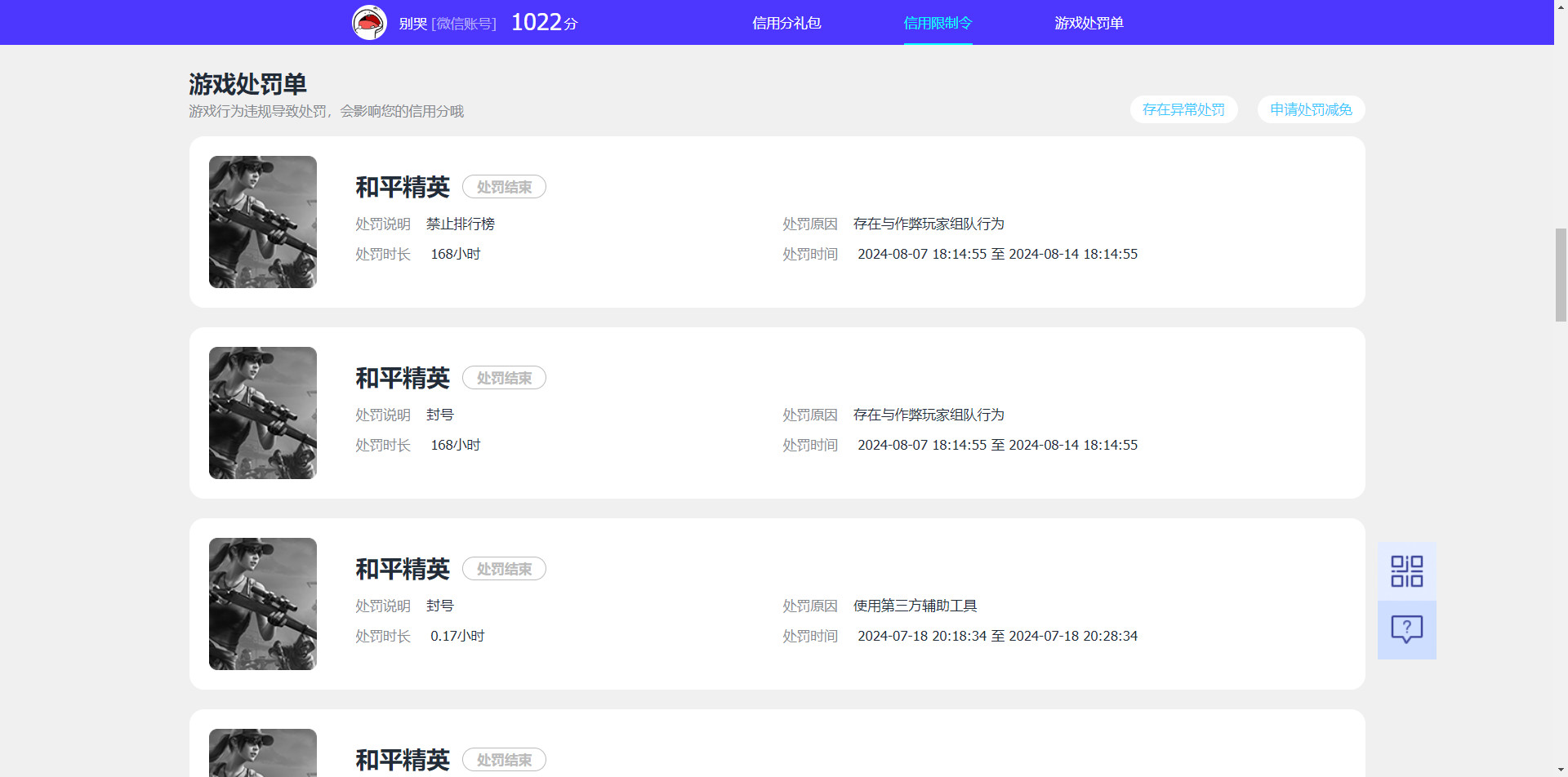The height and width of the screenshot is (777, 1568).
Task: Click 处罚结束 badge on 禁止排行榜 record
Action: pos(504,187)
